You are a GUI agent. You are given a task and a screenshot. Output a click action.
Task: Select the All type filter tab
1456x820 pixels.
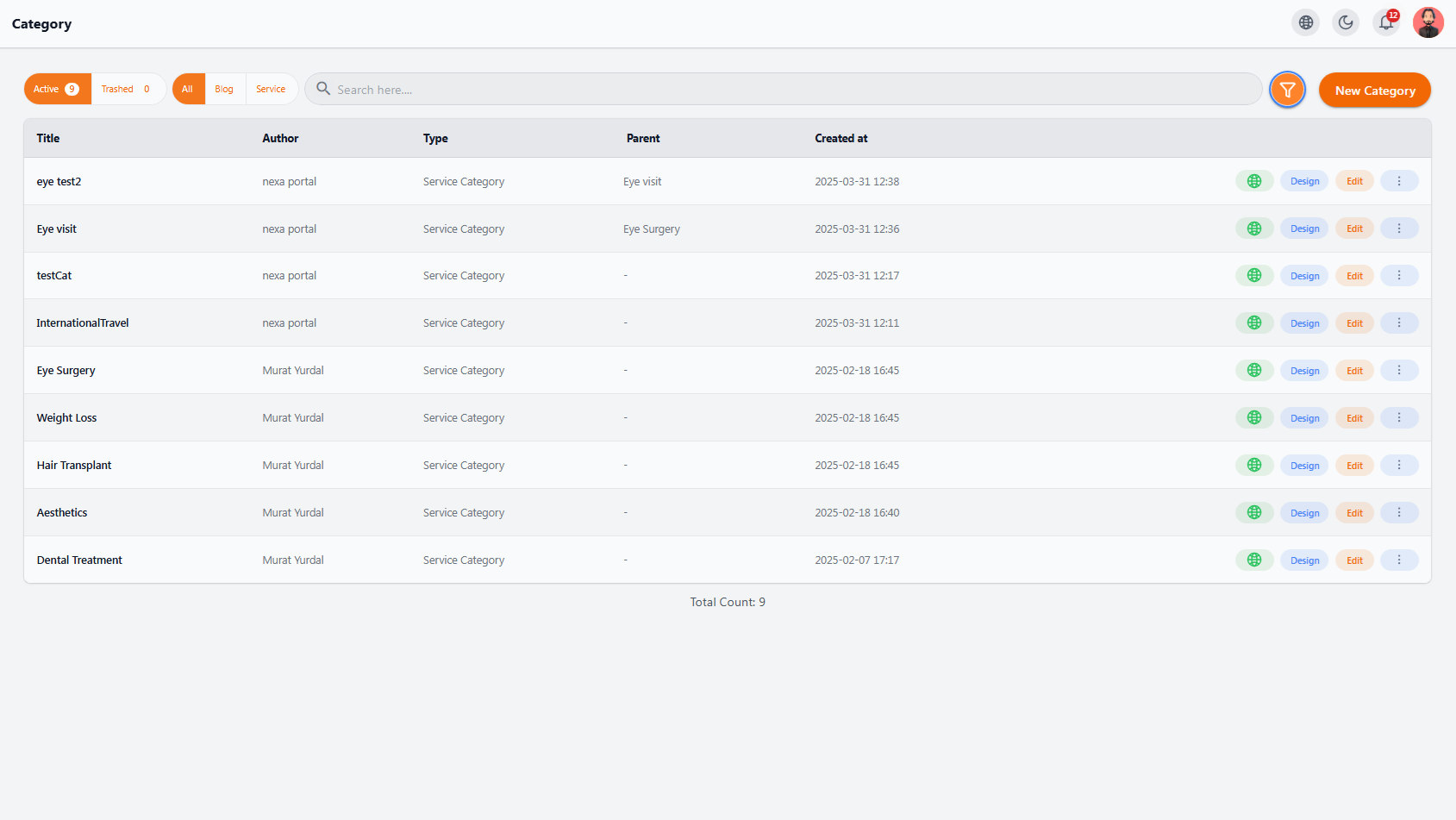[x=188, y=89]
